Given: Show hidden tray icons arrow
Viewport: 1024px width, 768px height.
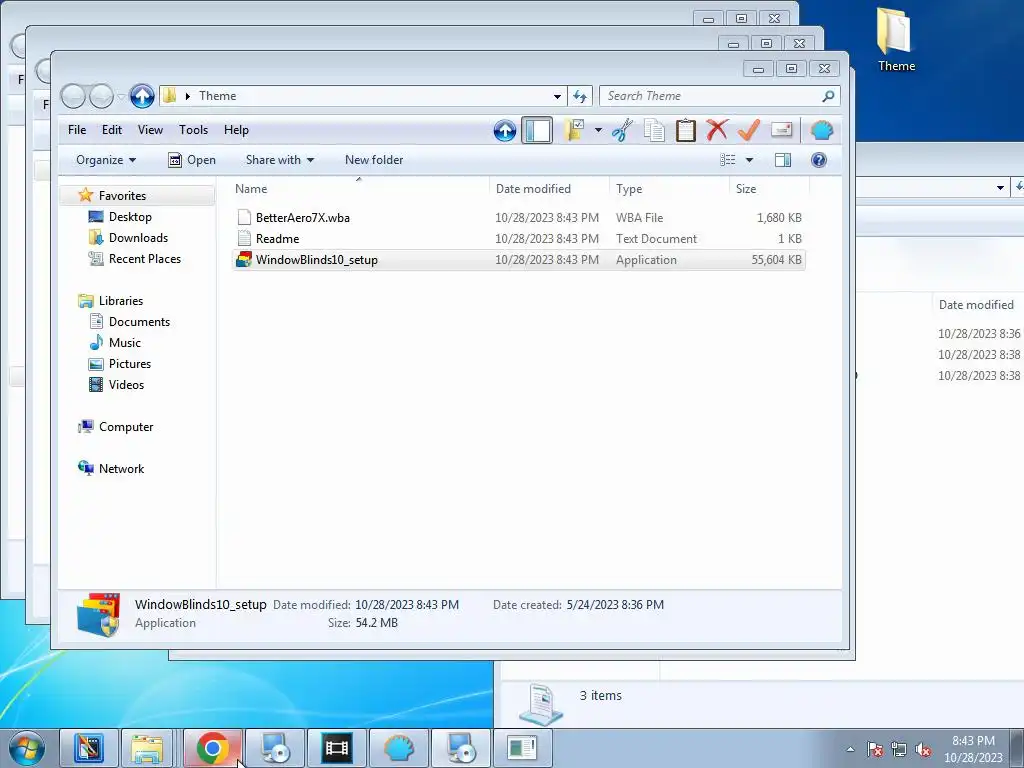Looking at the screenshot, I should (x=850, y=750).
